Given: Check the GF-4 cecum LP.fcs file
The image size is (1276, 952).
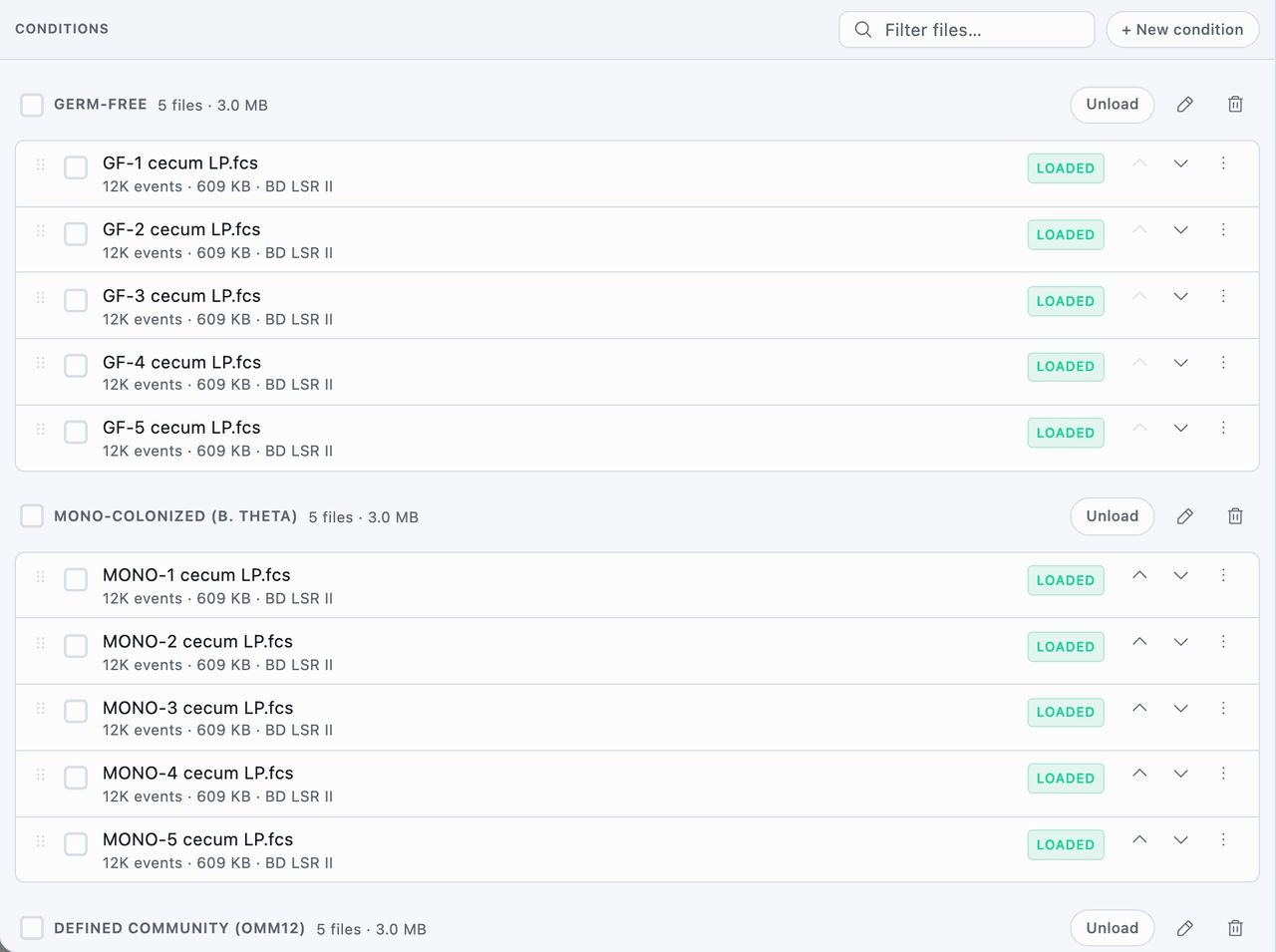Looking at the screenshot, I should (x=76, y=366).
